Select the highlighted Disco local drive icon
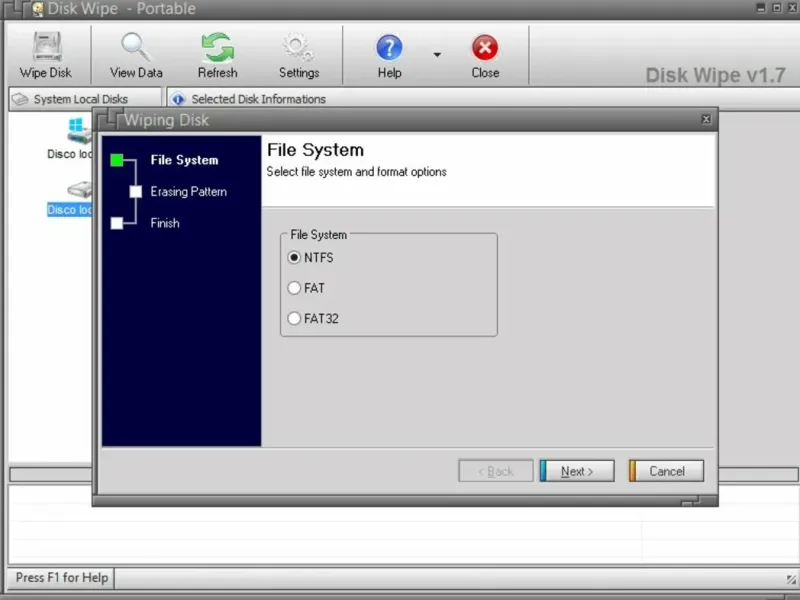 click(80, 190)
